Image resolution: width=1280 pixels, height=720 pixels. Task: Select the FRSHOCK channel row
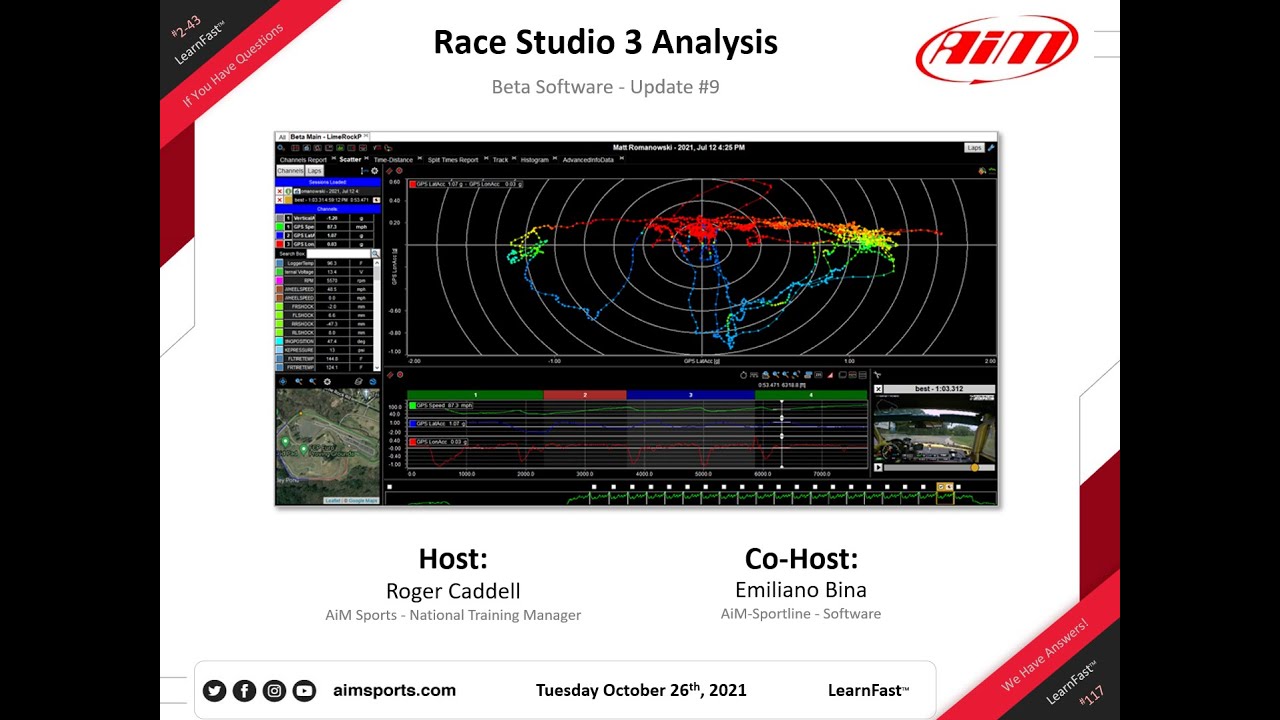pos(325,307)
